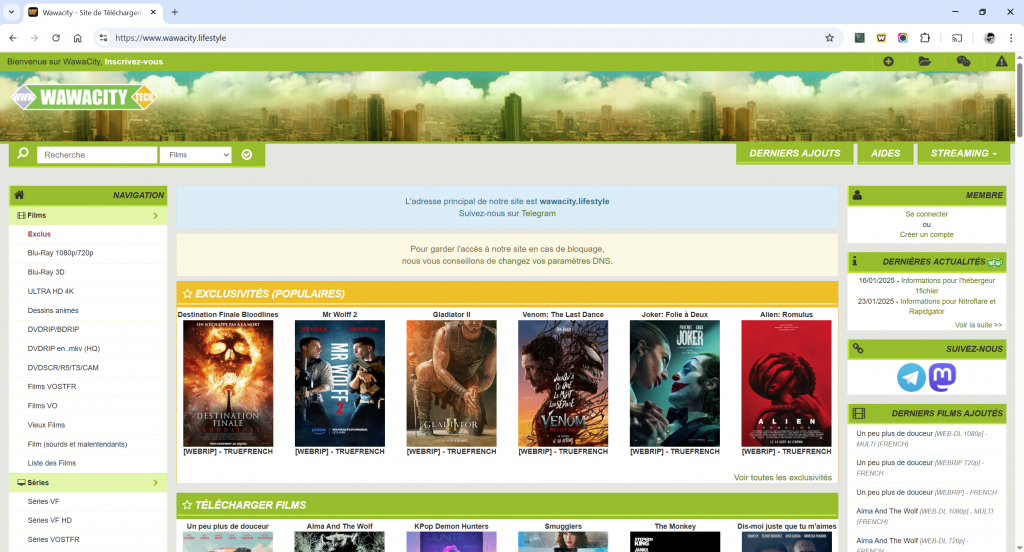The height and width of the screenshot is (552, 1024).
Task: Click Voir toutes les exclusivités
Action: (782, 478)
